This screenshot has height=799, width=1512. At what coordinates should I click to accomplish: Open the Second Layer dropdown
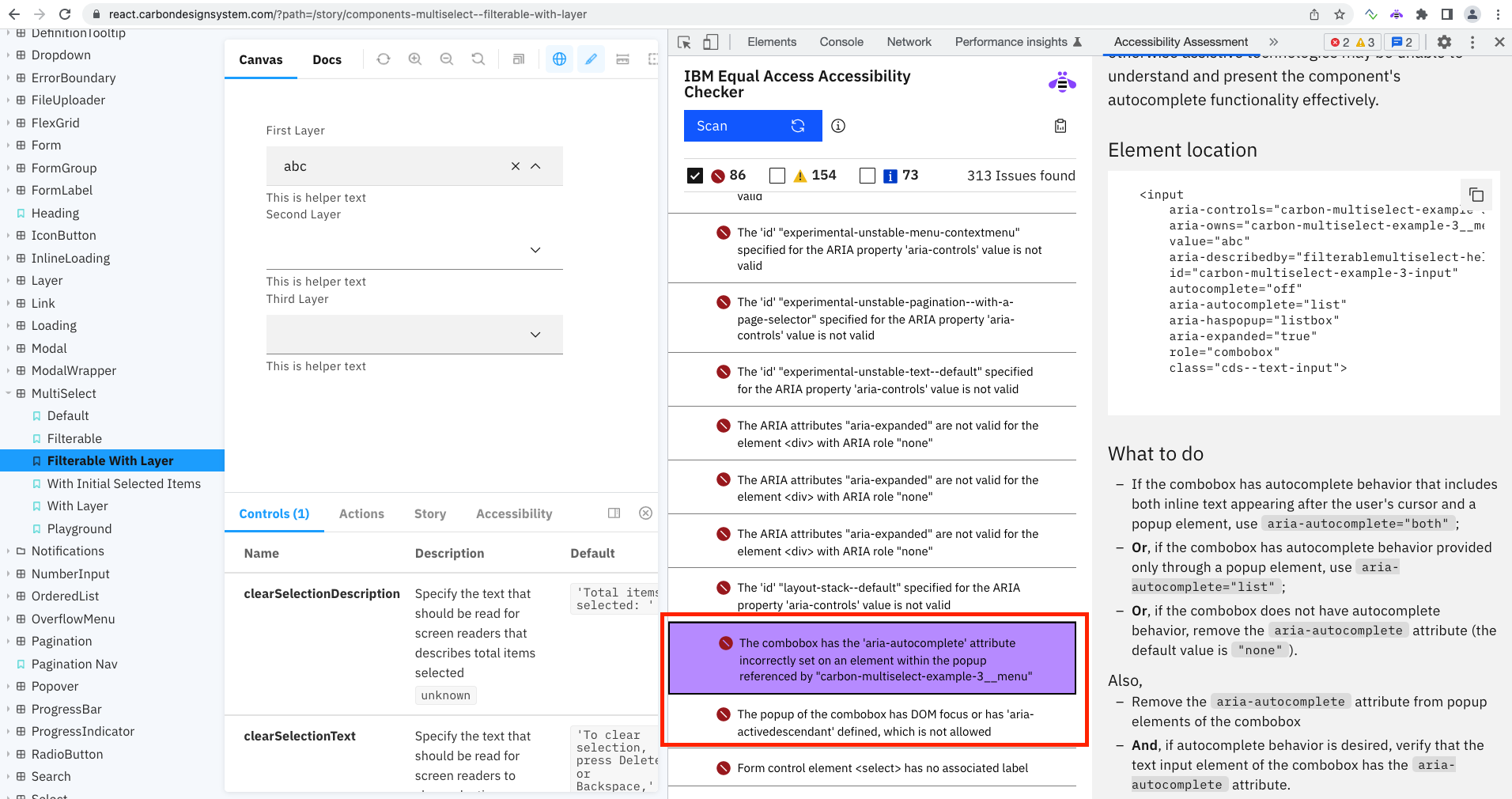pos(535,249)
